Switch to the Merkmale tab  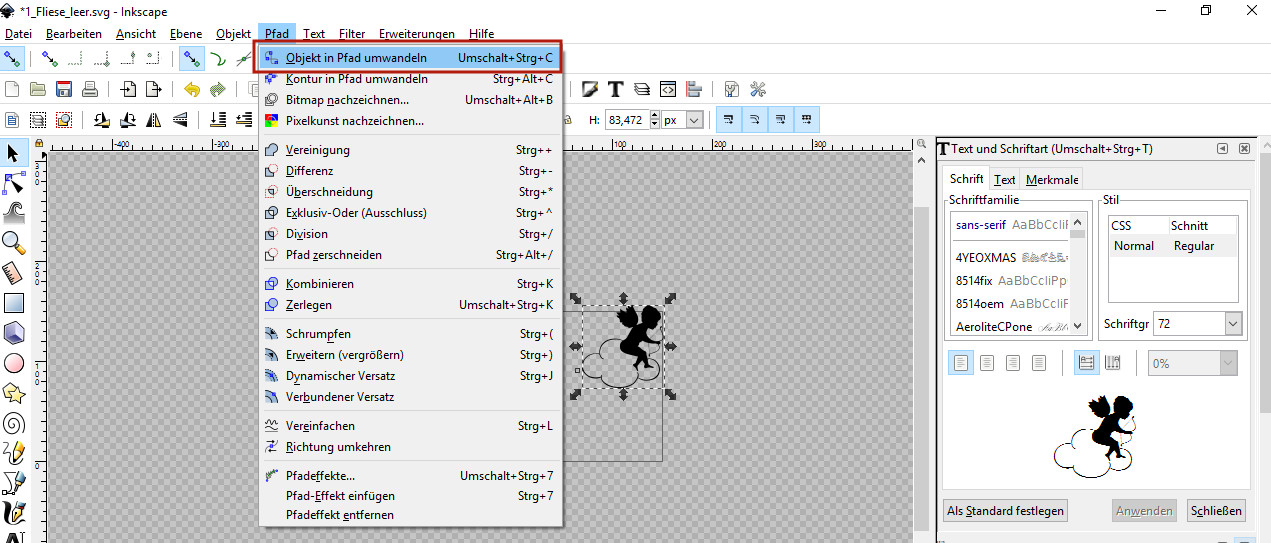[1052, 180]
